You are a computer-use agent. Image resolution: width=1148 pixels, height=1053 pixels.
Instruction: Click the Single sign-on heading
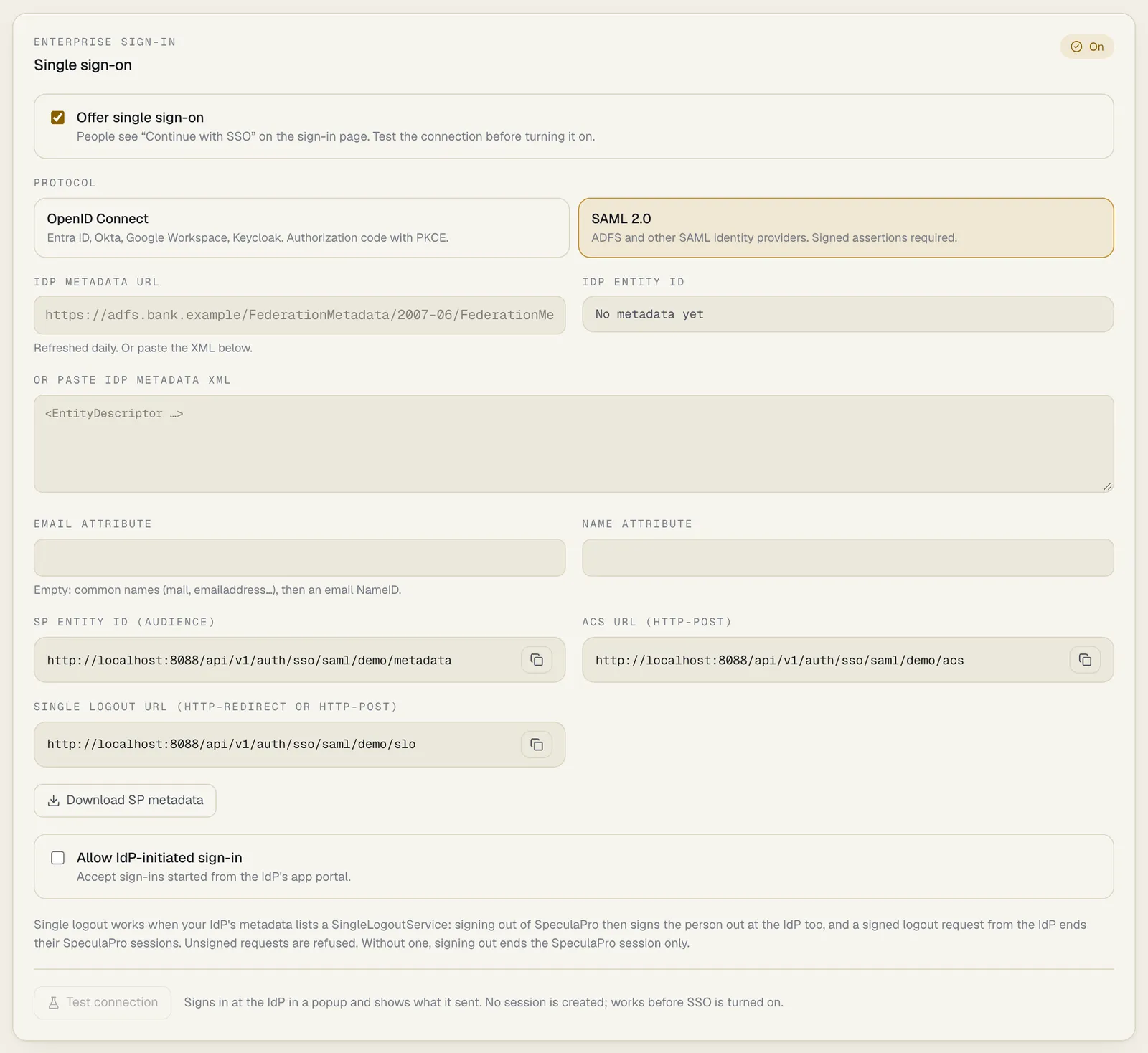(x=83, y=65)
